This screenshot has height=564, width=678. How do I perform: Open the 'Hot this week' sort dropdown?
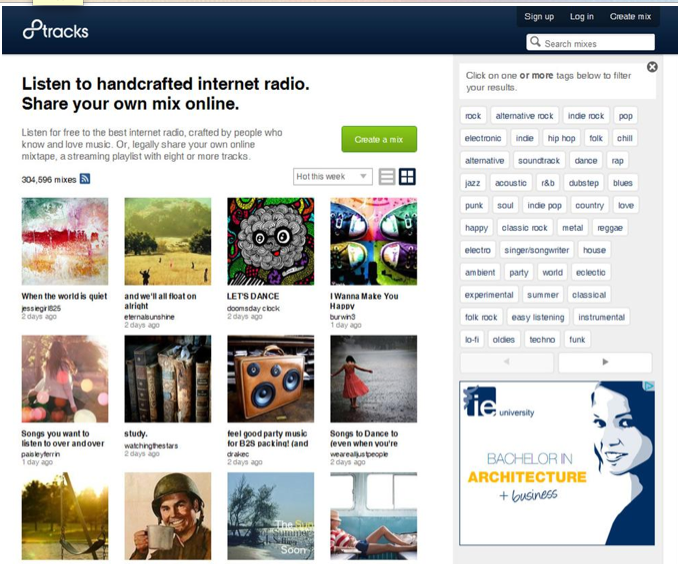333,176
